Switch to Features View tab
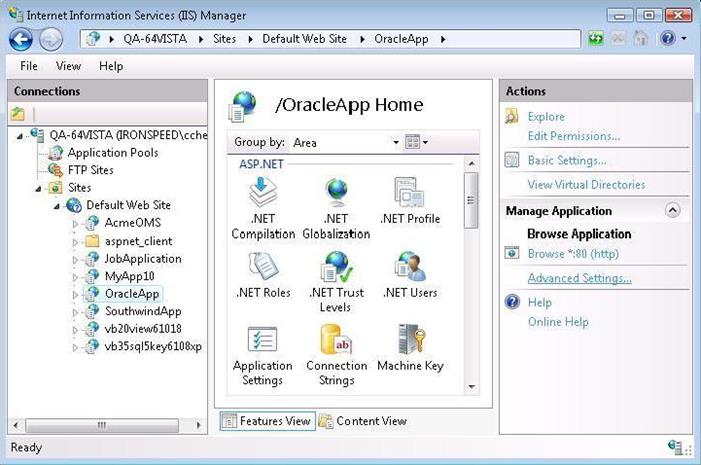The height and width of the screenshot is (465, 701). (x=267, y=421)
